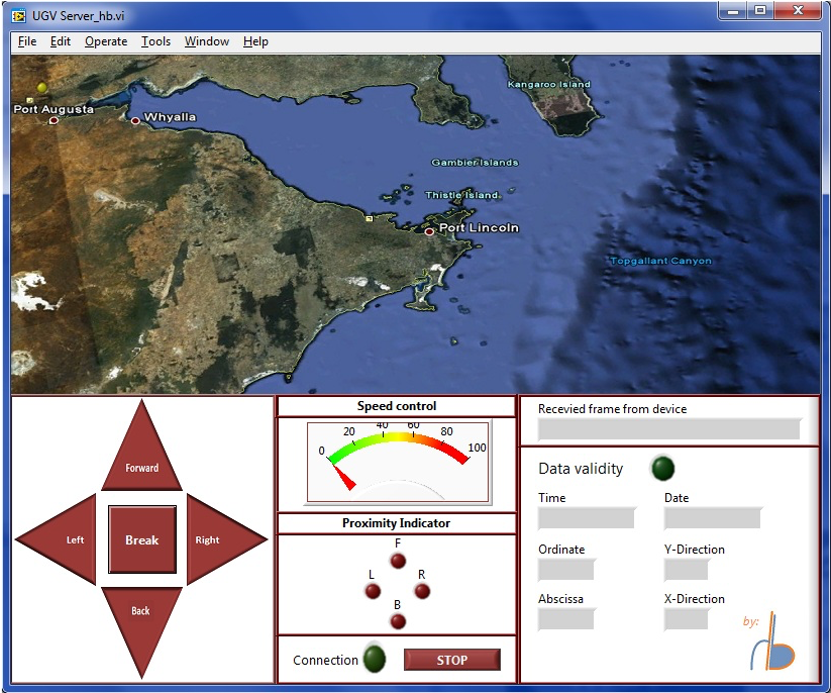This screenshot has height=693, width=831.
Task: Open the Tools menu
Action: coord(156,41)
